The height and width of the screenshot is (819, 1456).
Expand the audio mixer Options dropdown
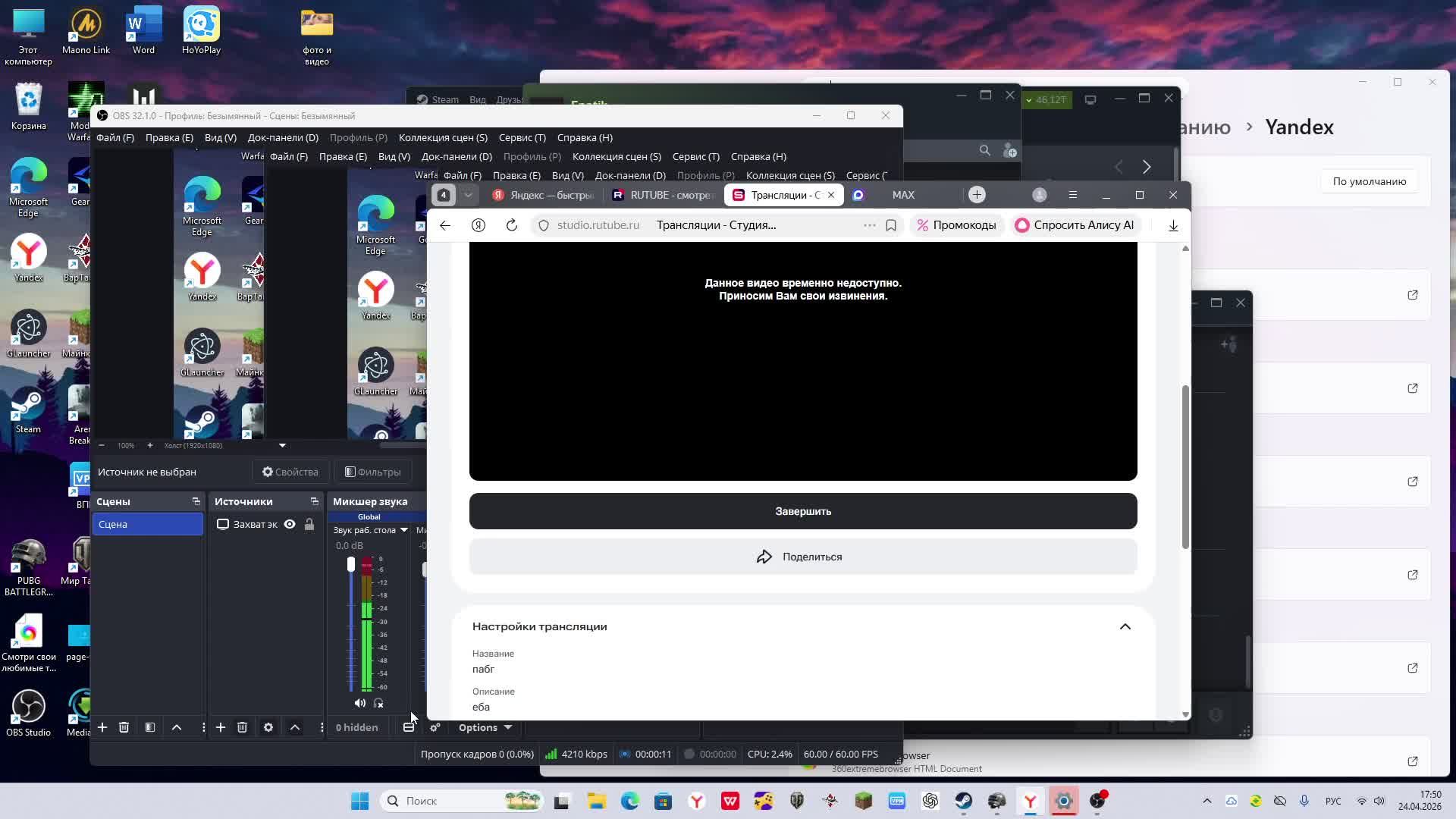pos(485,727)
